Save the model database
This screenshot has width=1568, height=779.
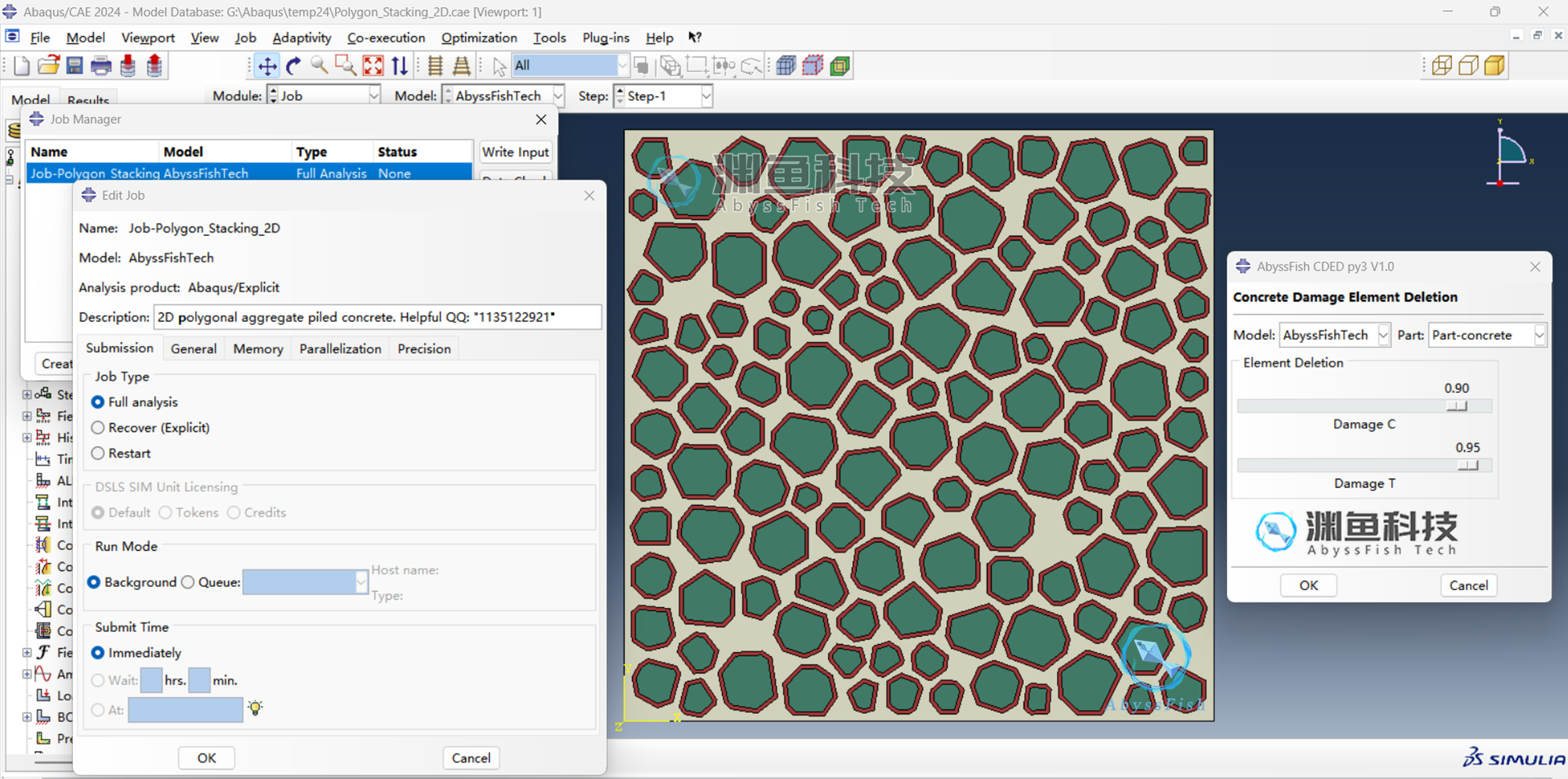[x=74, y=66]
